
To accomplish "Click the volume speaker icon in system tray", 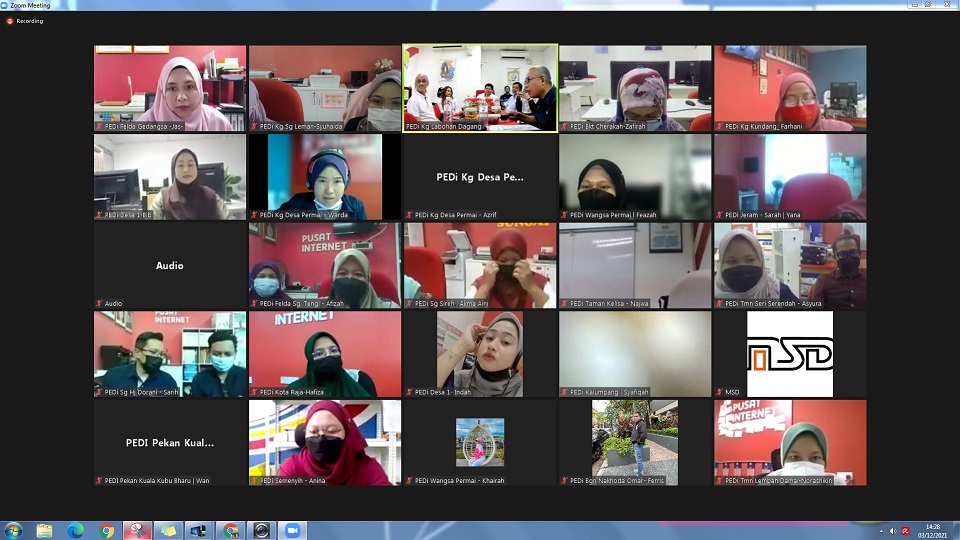I will (893, 530).
